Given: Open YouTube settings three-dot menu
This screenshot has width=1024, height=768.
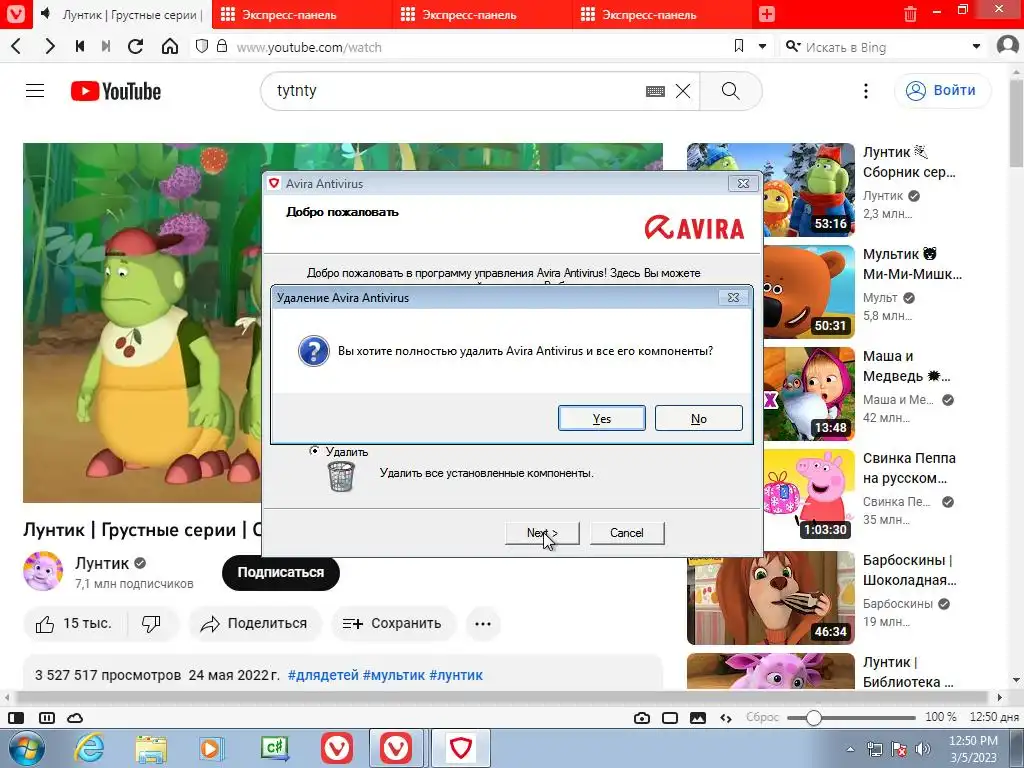Looking at the screenshot, I should 866,91.
